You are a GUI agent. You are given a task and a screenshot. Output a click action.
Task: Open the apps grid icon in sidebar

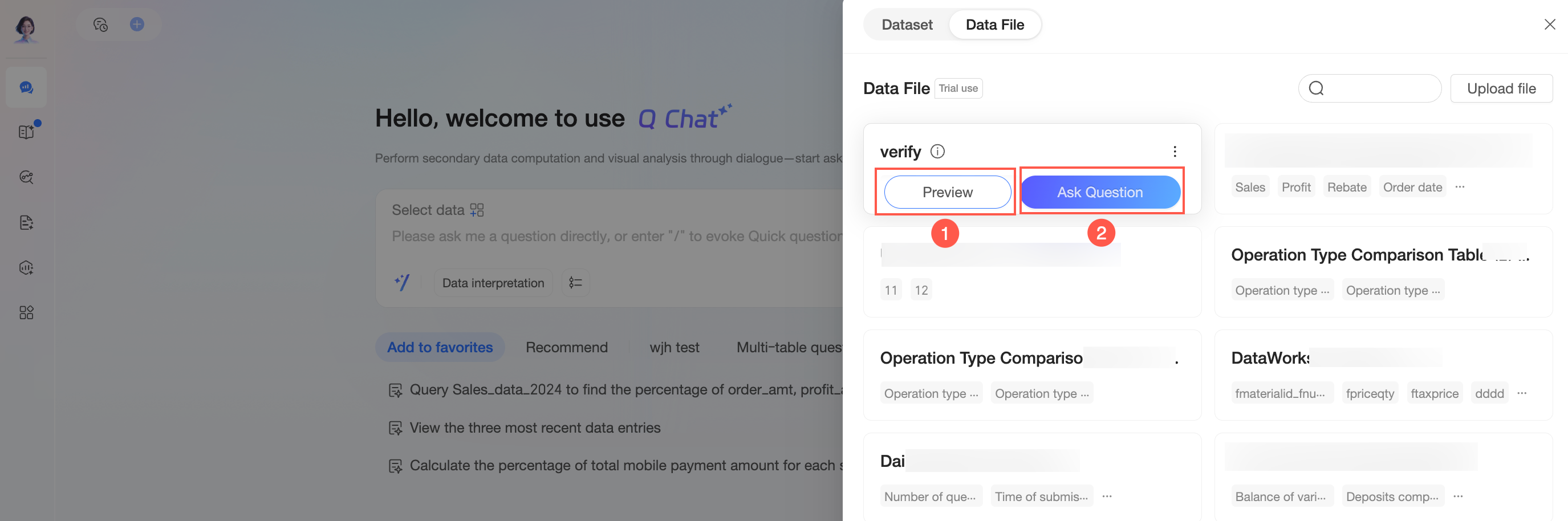point(26,313)
